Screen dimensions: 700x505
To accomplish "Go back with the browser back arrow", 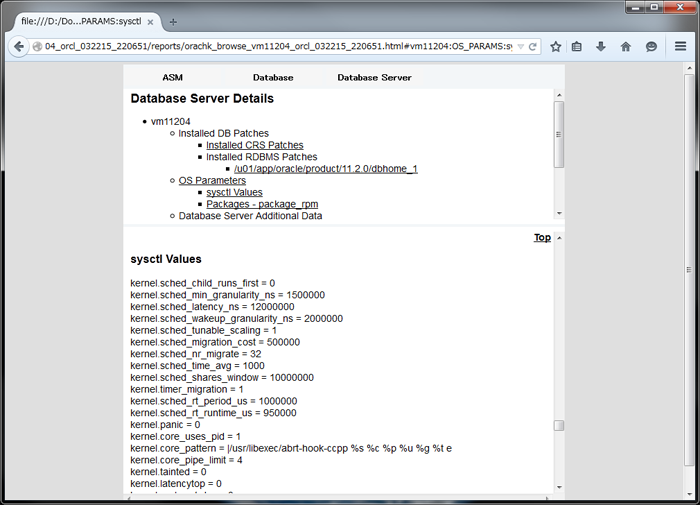I will click(x=18, y=46).
